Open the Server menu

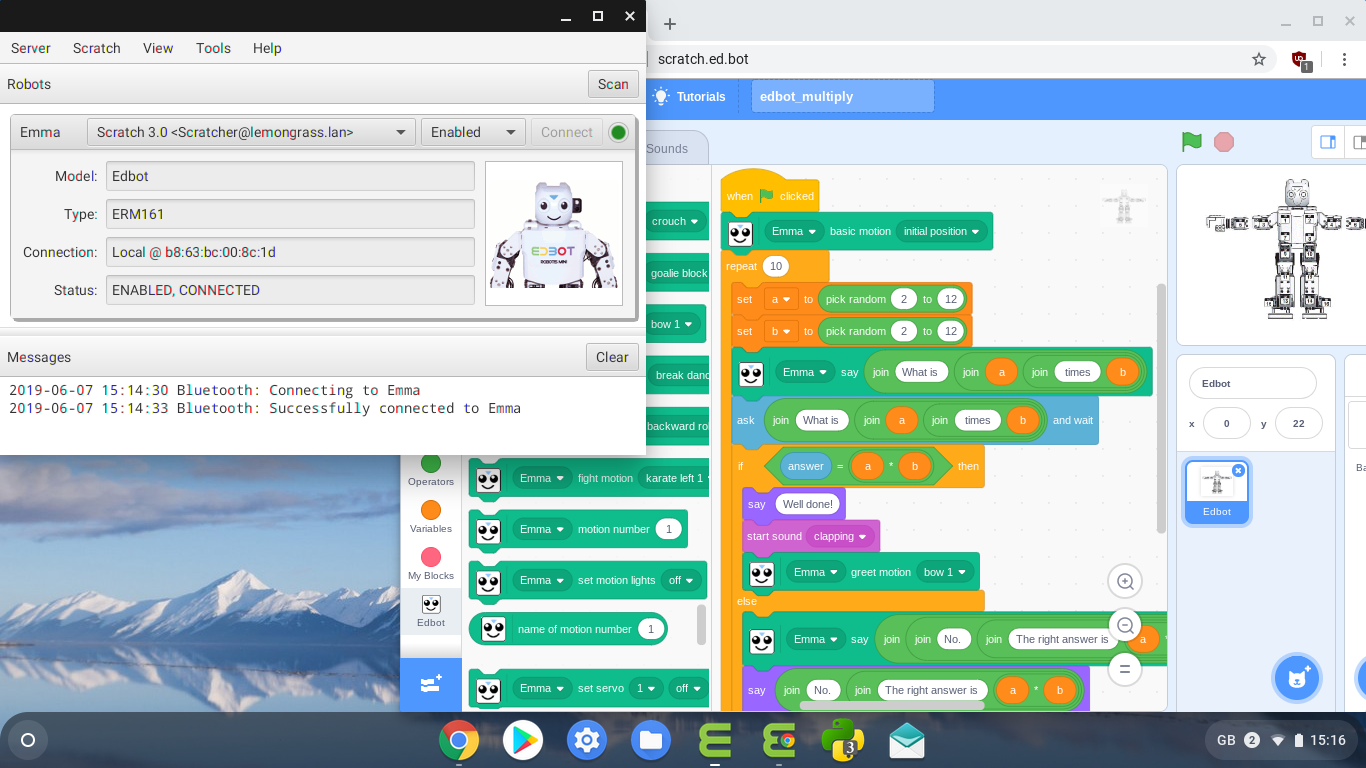[31, 48]
